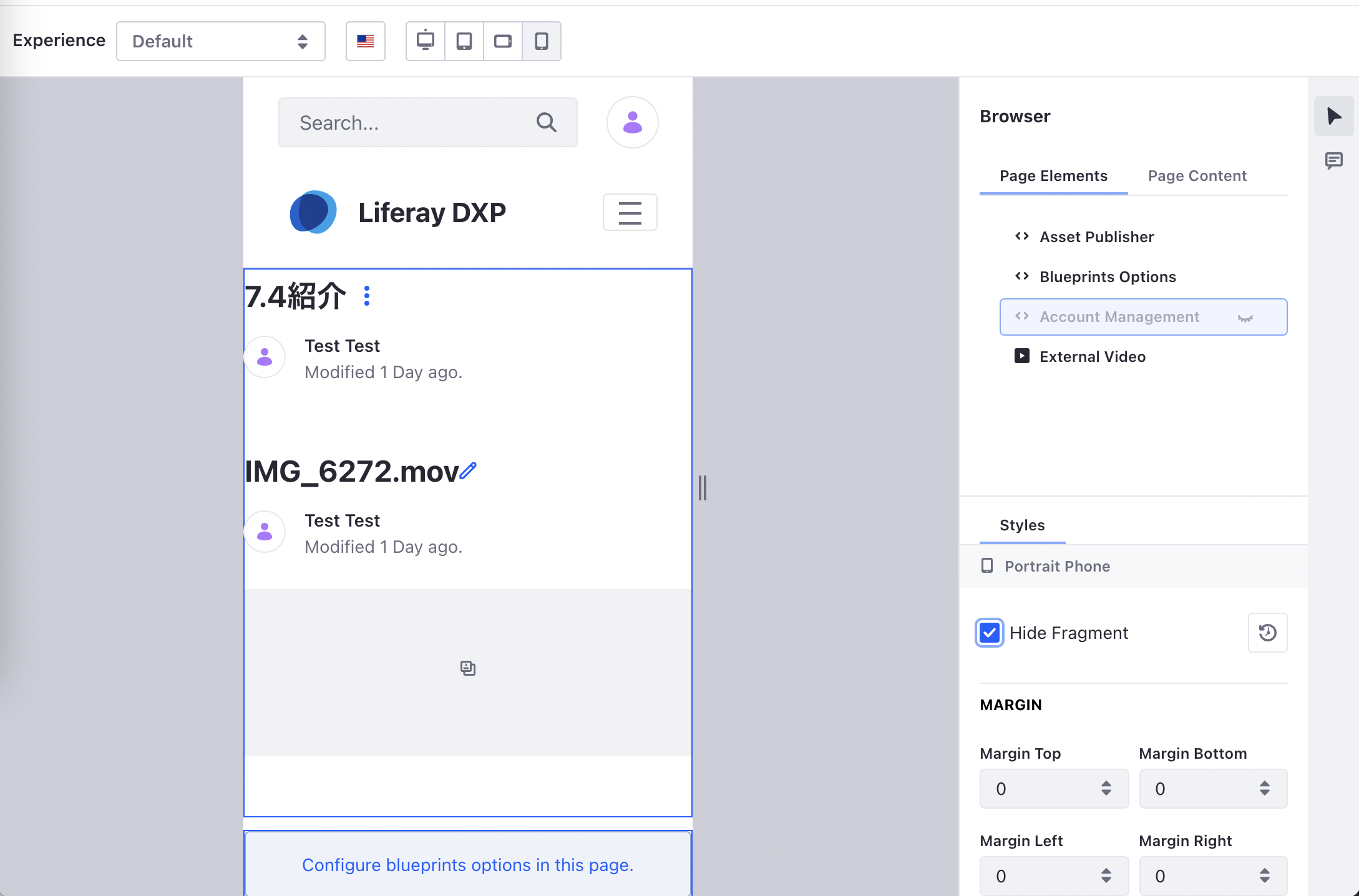
Task: Open the hamburger navigation menu
Action: (630, 213)
